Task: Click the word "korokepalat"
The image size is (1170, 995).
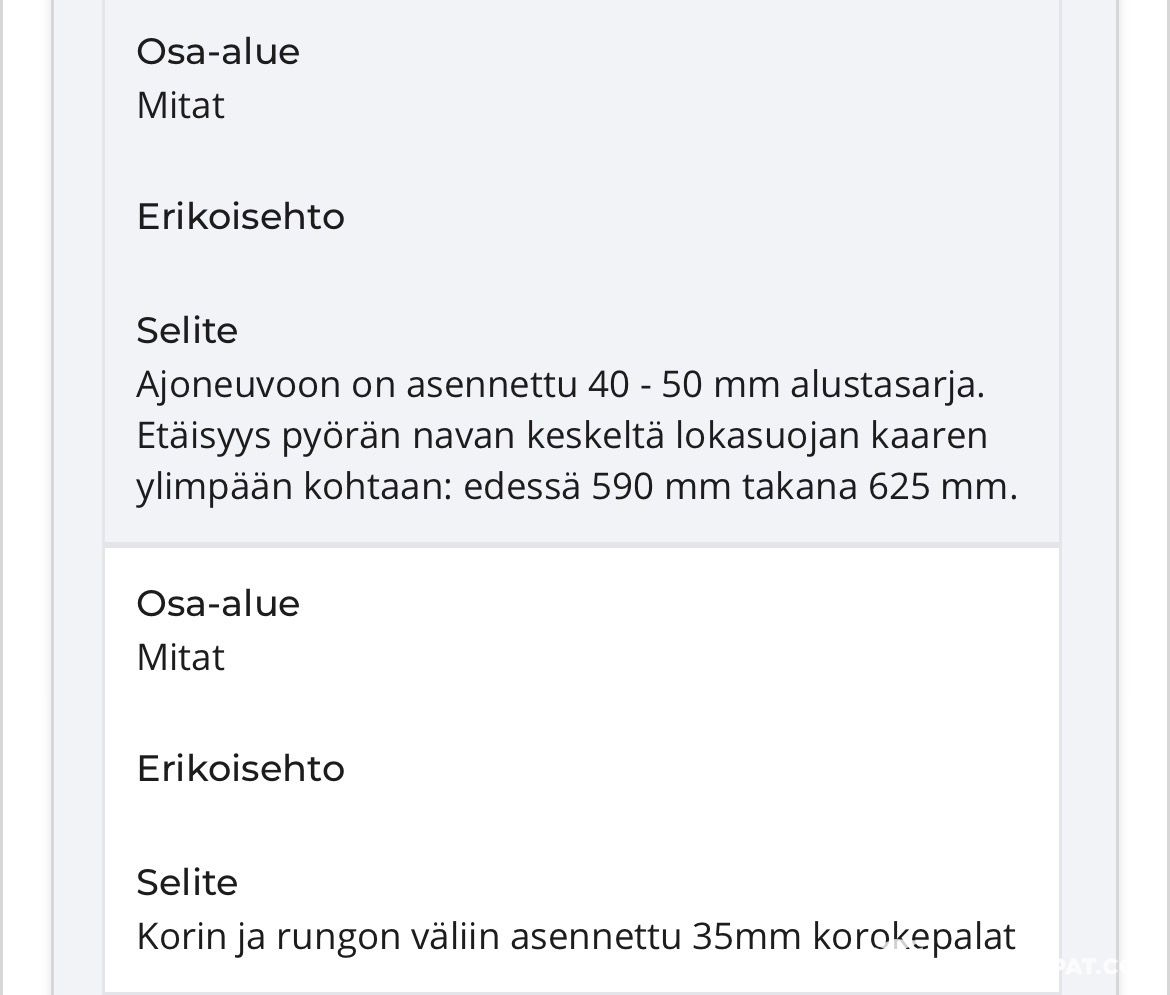Action: point(913,937)
